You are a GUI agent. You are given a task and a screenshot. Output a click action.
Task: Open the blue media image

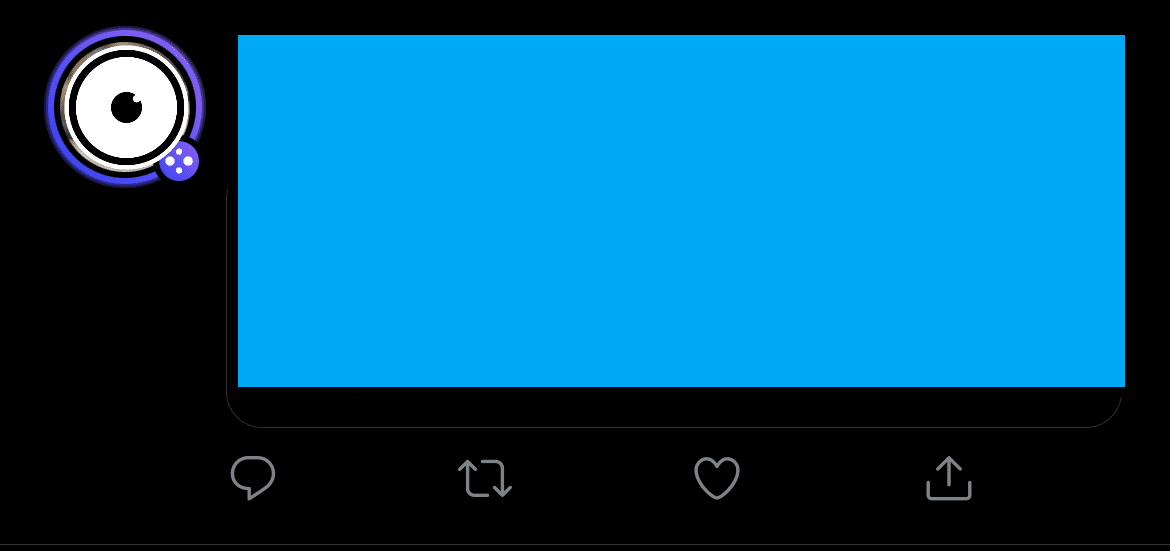[681, 211]
